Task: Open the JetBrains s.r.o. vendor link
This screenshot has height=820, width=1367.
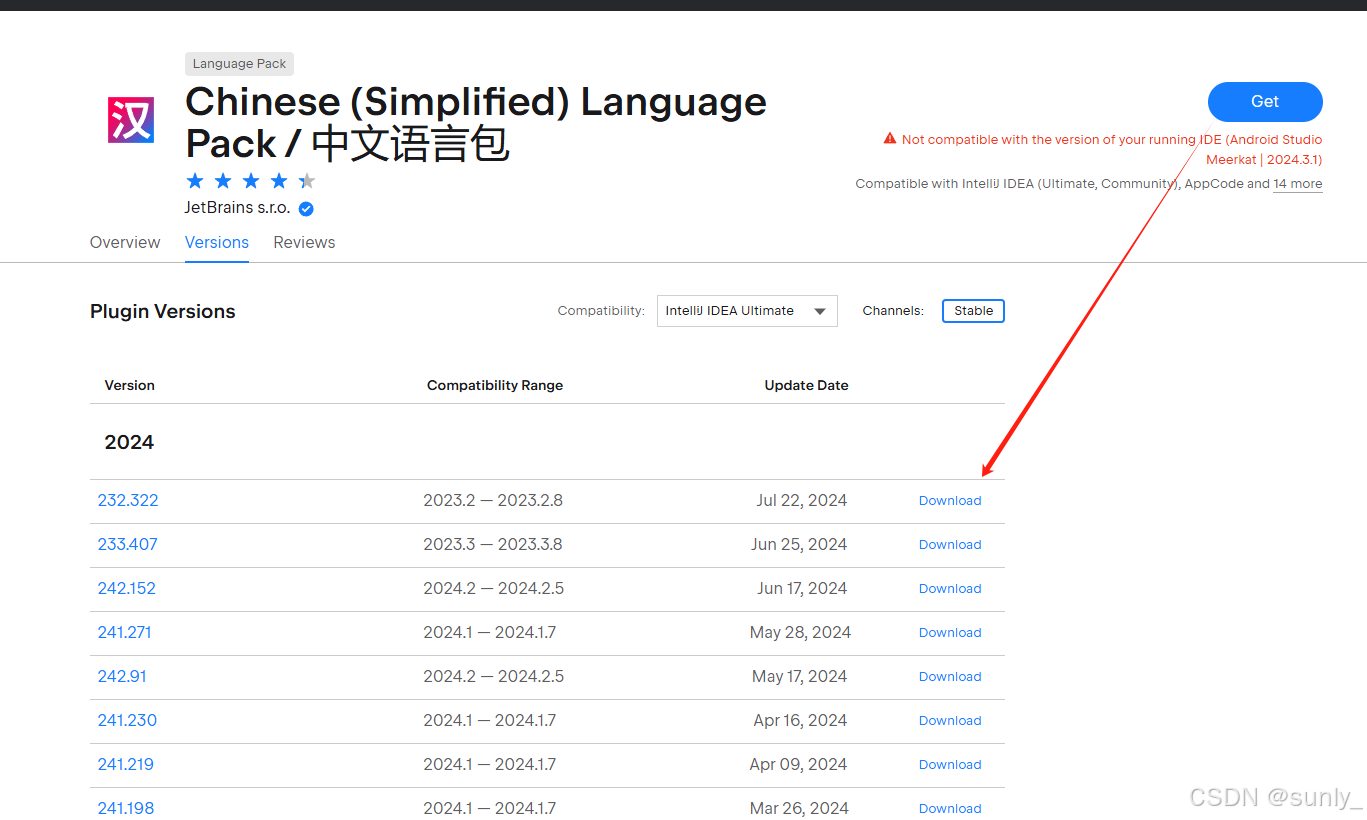Action: (x=237, y=208)
